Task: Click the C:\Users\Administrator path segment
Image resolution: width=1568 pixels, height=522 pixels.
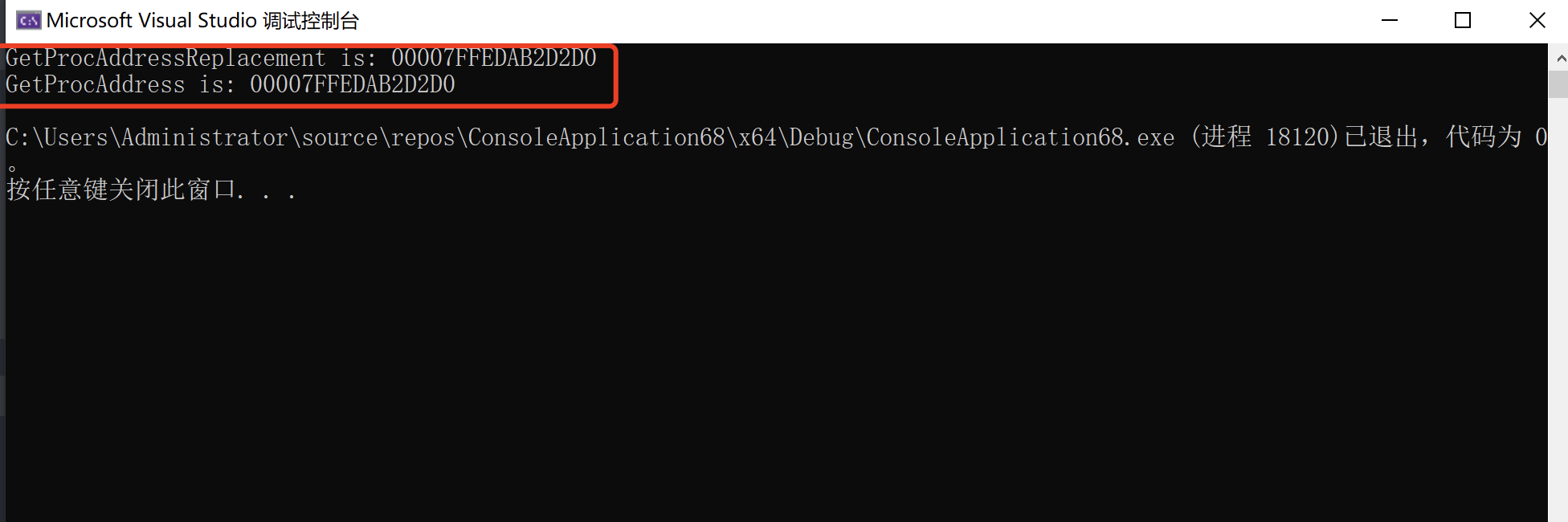Action: (147, 137)
